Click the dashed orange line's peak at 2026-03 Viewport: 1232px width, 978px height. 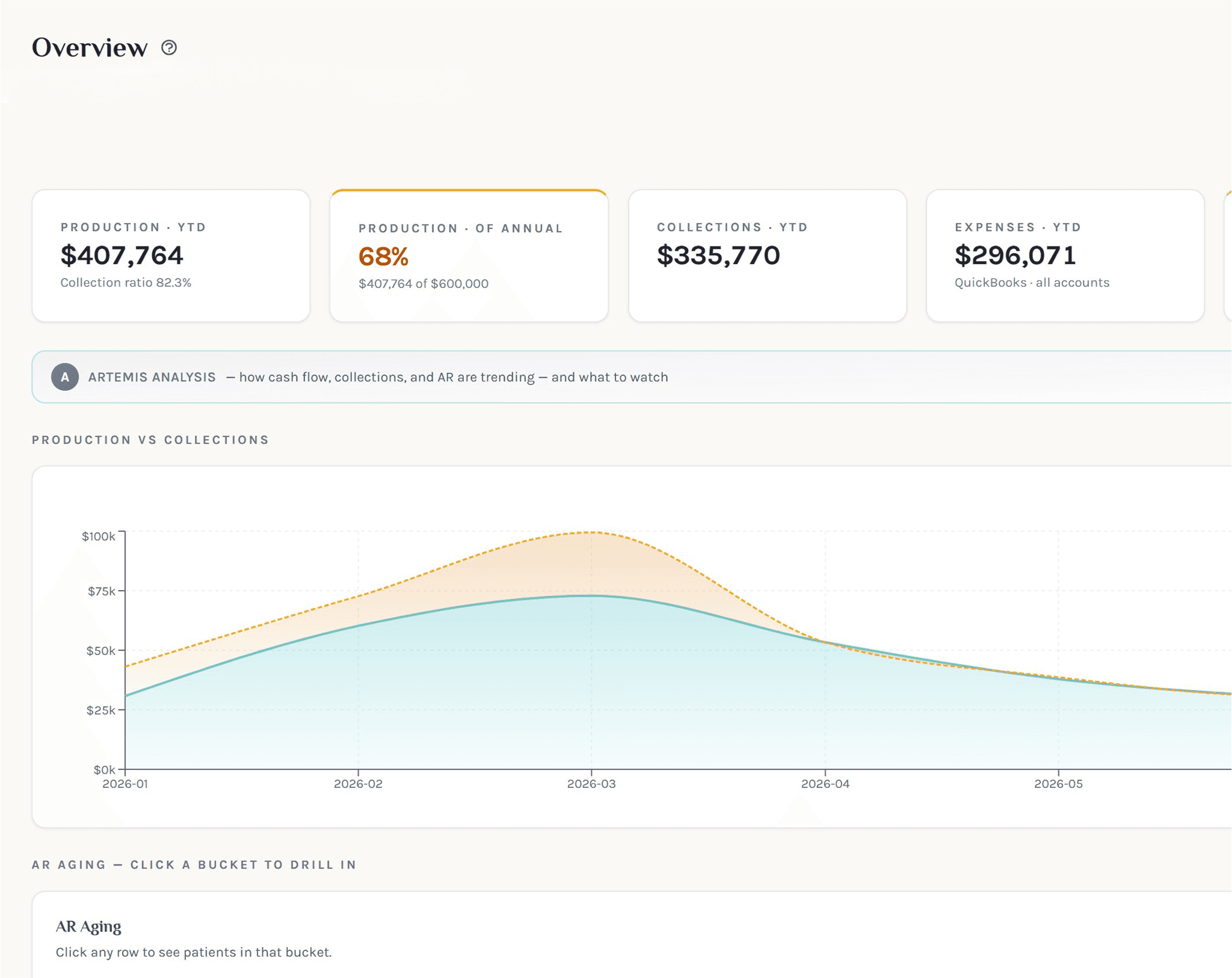592,532
